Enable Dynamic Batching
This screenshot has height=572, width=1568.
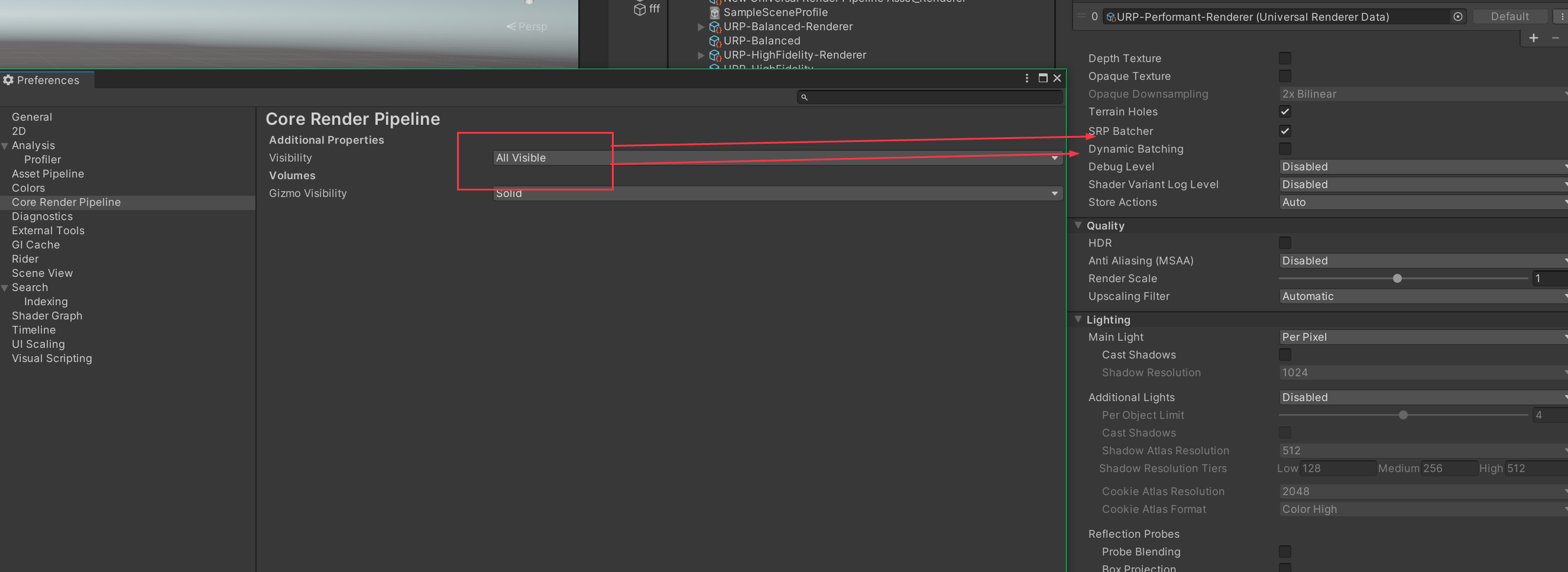(x=1285, y=148)
